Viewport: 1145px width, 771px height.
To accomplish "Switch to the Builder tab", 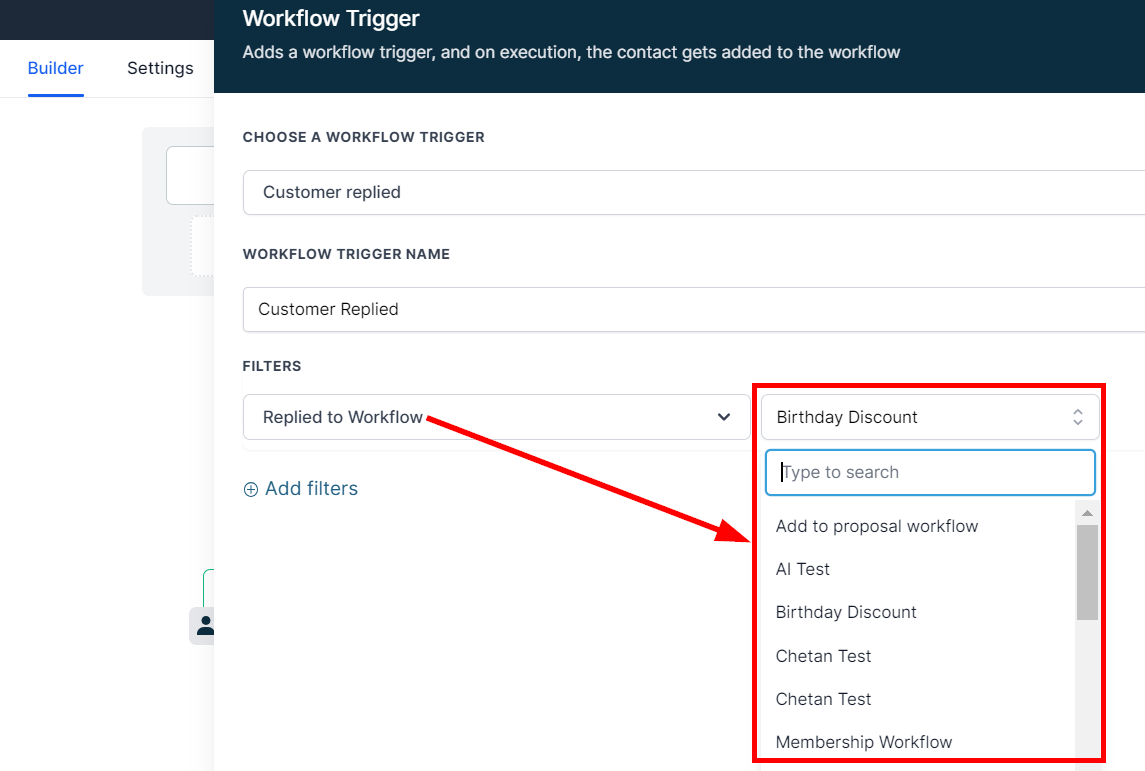I will [x=56, y=68].
